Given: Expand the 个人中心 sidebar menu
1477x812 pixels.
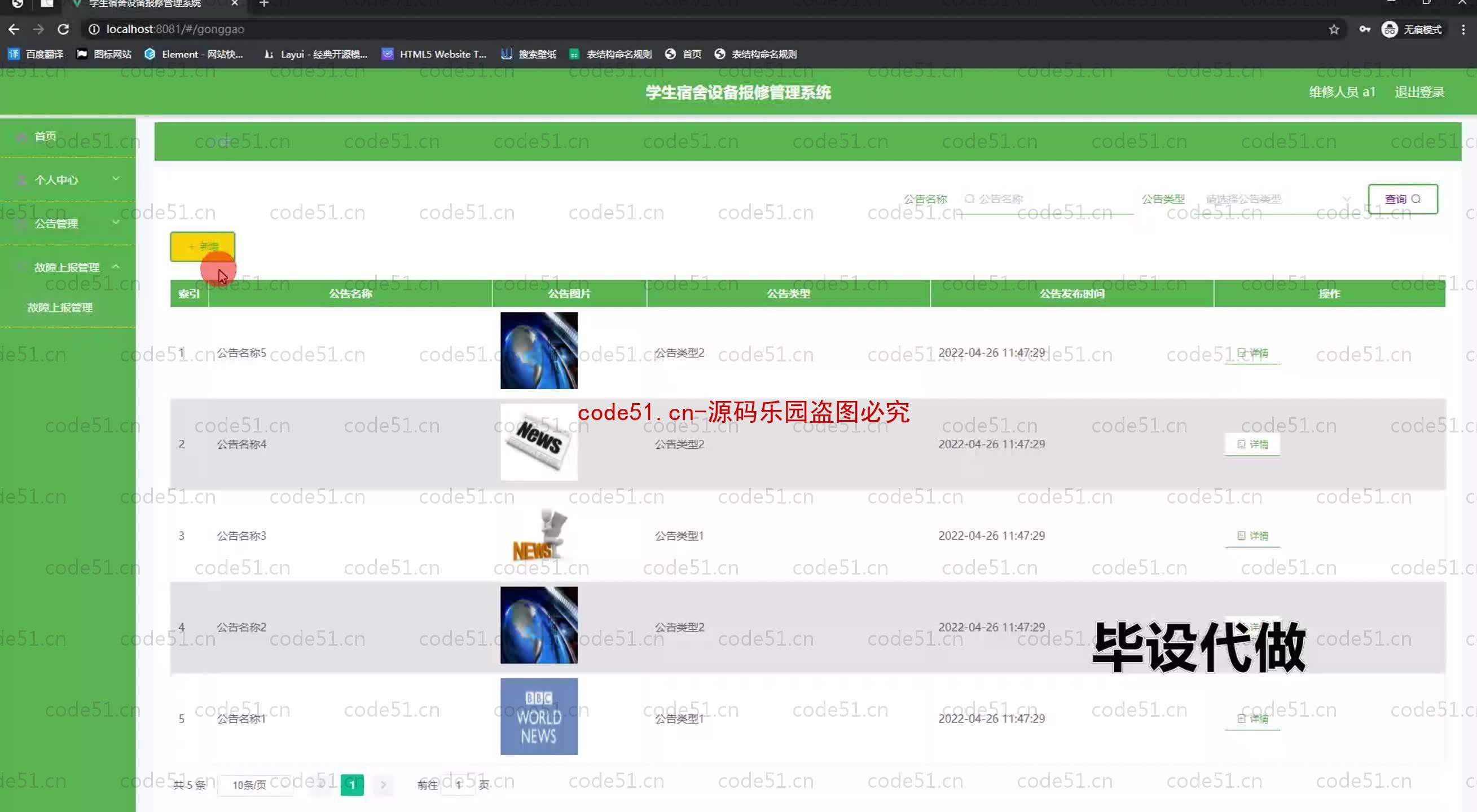Looking at the screenshot, I should (68, 180).
